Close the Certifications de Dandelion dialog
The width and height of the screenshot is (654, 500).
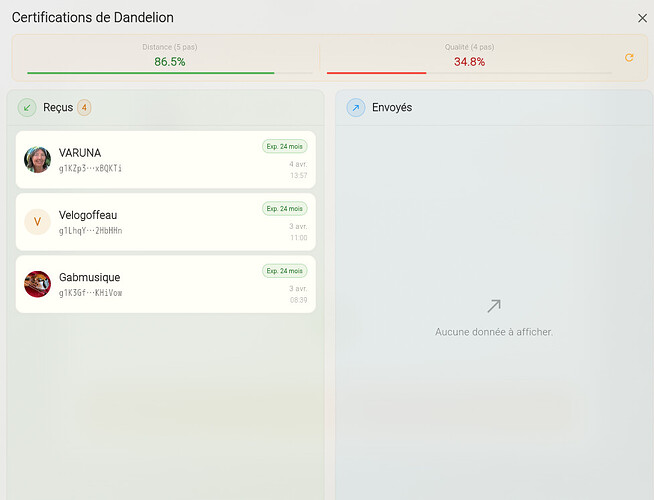coord(642,18)
